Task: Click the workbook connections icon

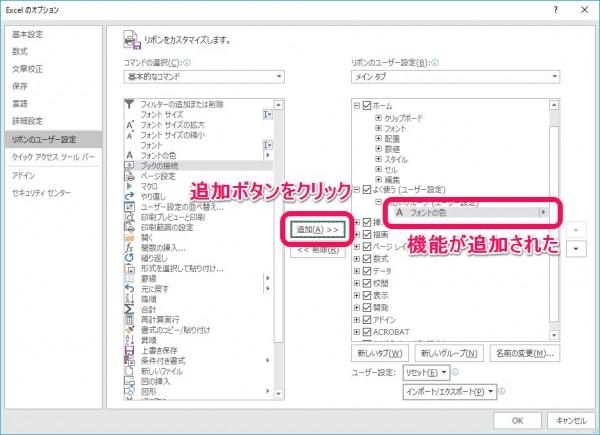Action: pos(129,166)
